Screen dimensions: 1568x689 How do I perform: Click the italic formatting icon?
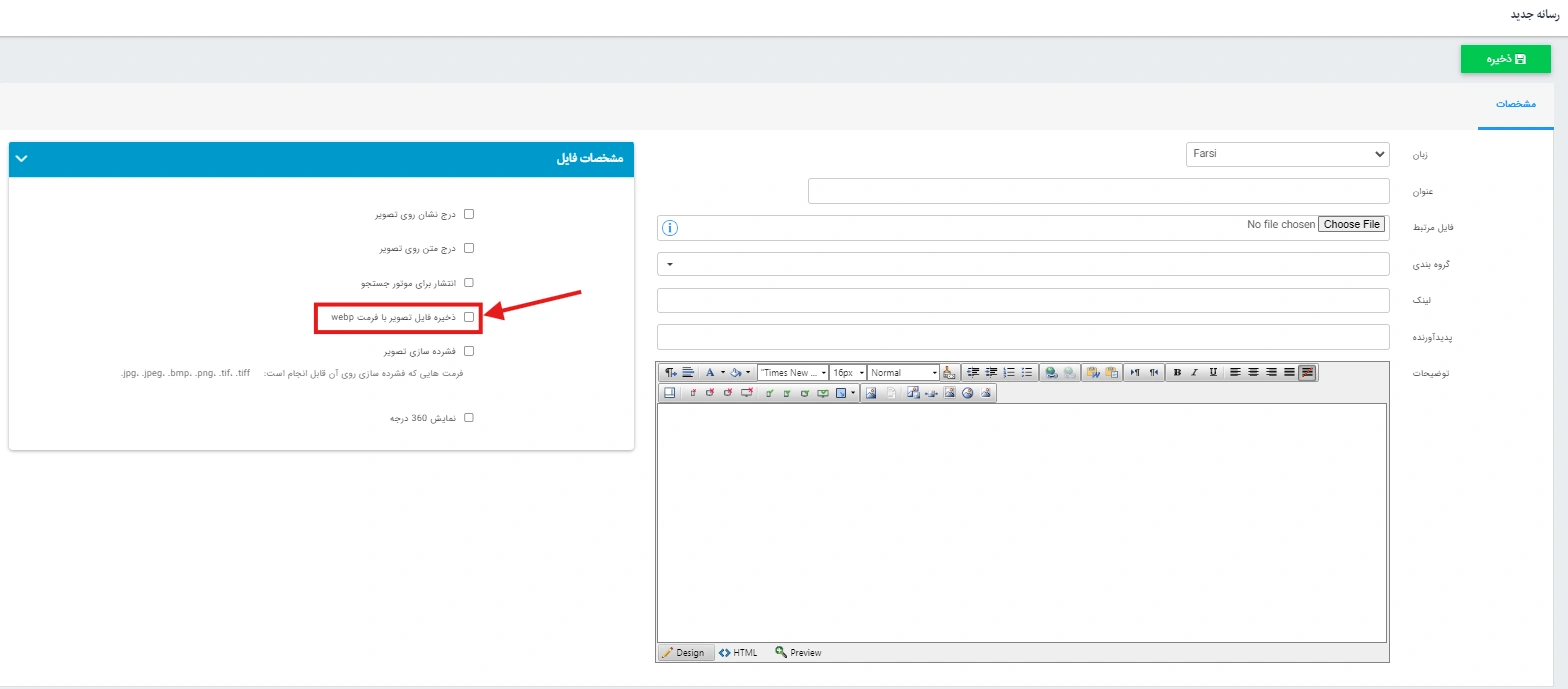(1194, 373)
